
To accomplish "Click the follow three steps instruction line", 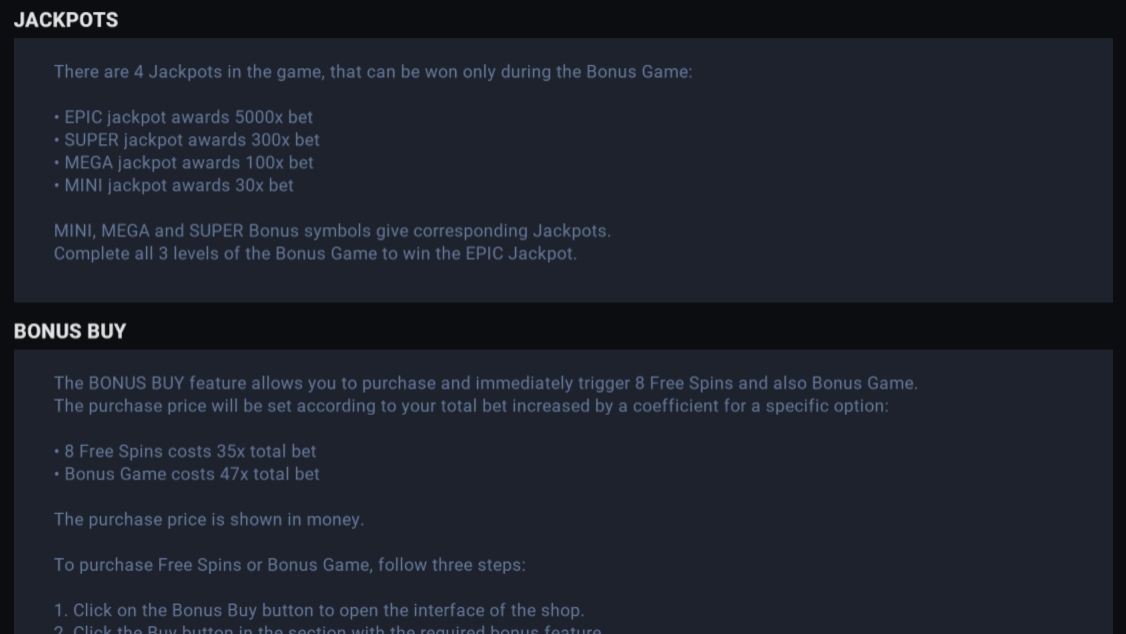I will pos(290,565).
